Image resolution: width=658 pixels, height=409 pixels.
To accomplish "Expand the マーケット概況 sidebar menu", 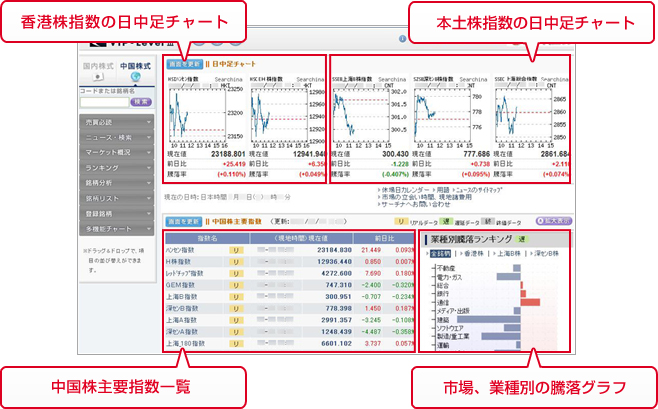I will (117, 153).
